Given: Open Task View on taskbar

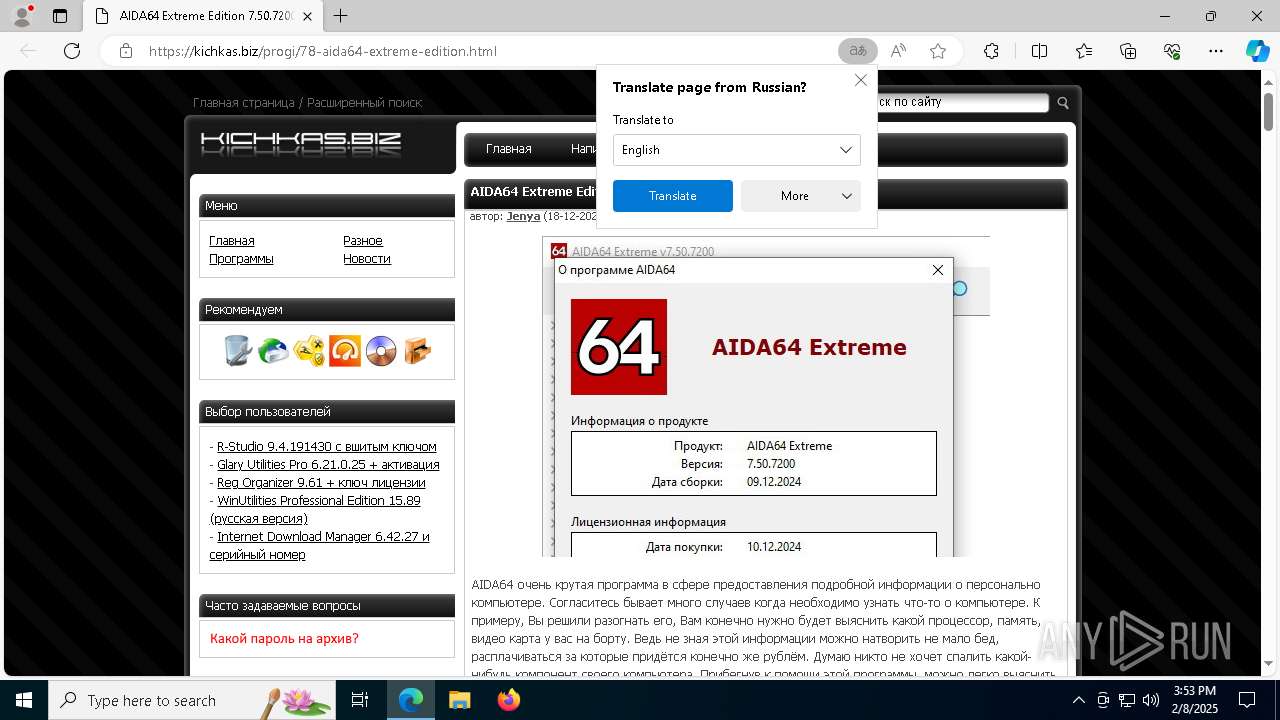Looking at the screenshot, I should (x=360, y=700).
